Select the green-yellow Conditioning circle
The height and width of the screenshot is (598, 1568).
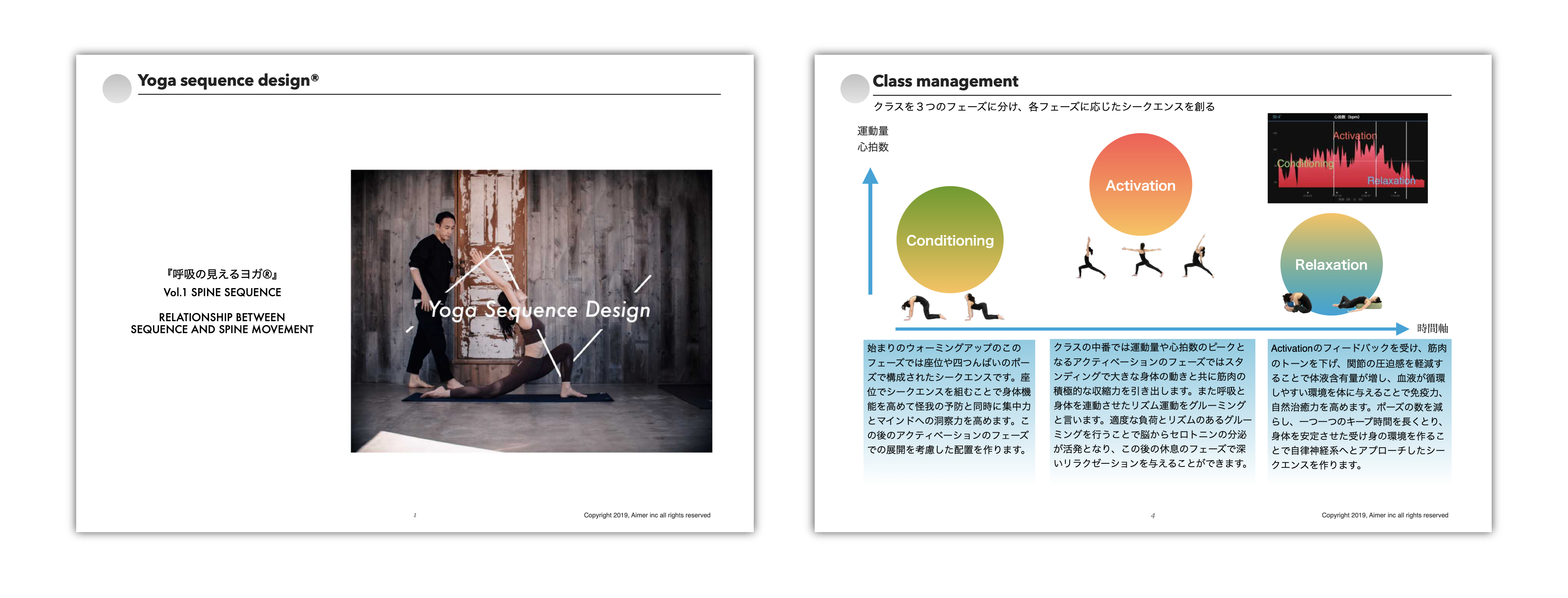click(x=950, y=239)
